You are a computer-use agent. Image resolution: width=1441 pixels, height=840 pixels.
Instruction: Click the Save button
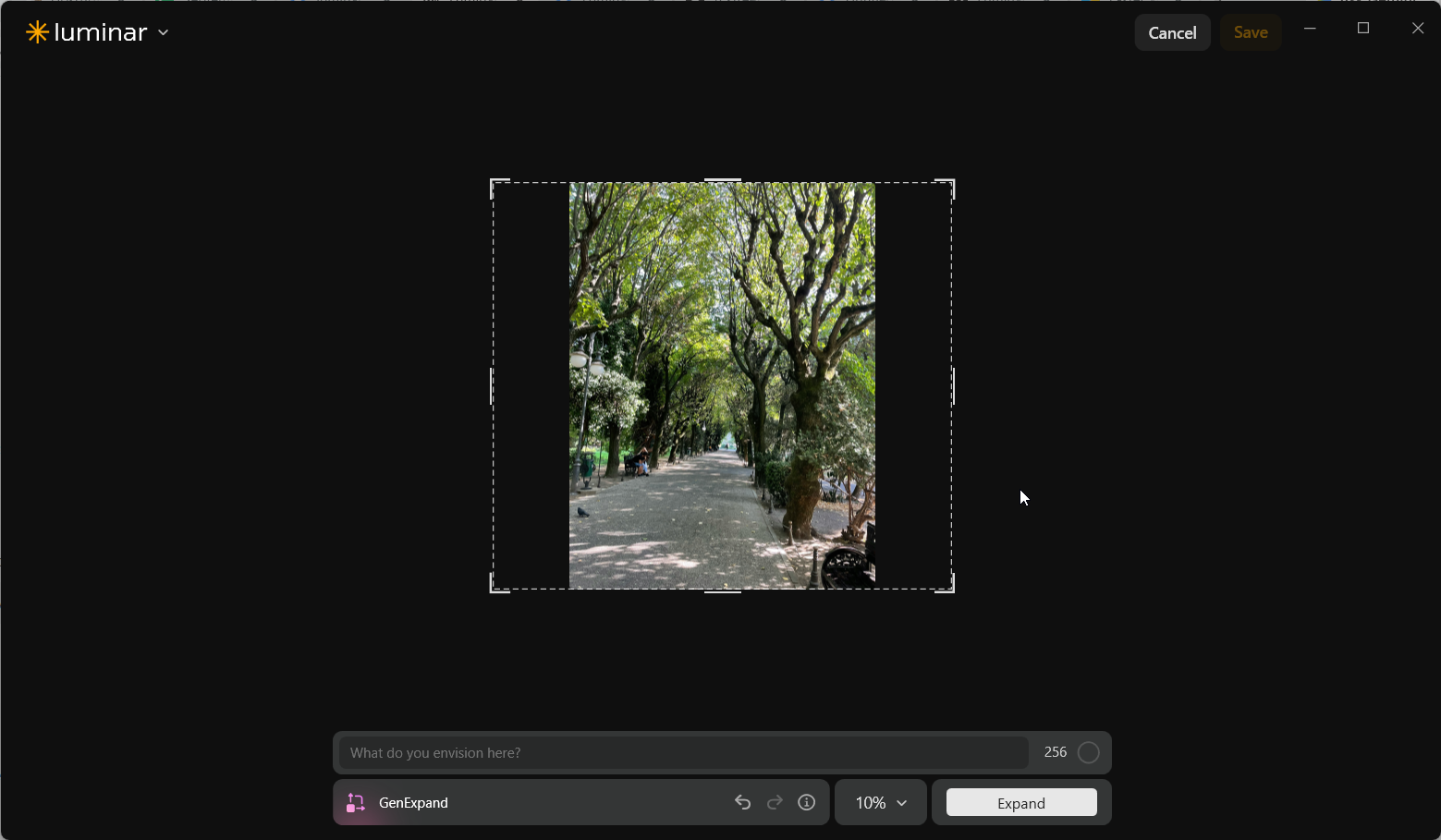click(1251, 32)
